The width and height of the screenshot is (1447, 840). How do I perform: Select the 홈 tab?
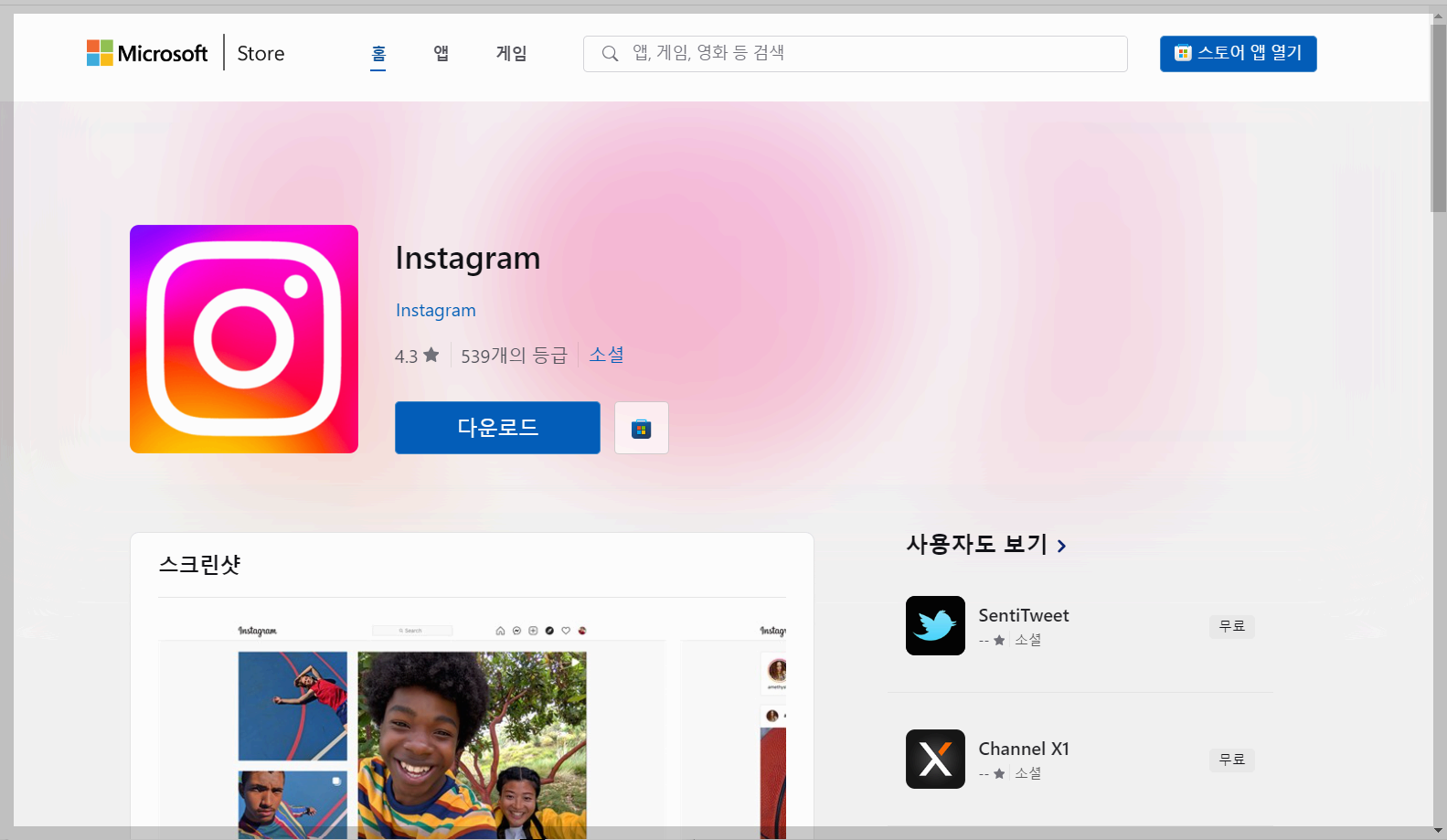(378, 53)
